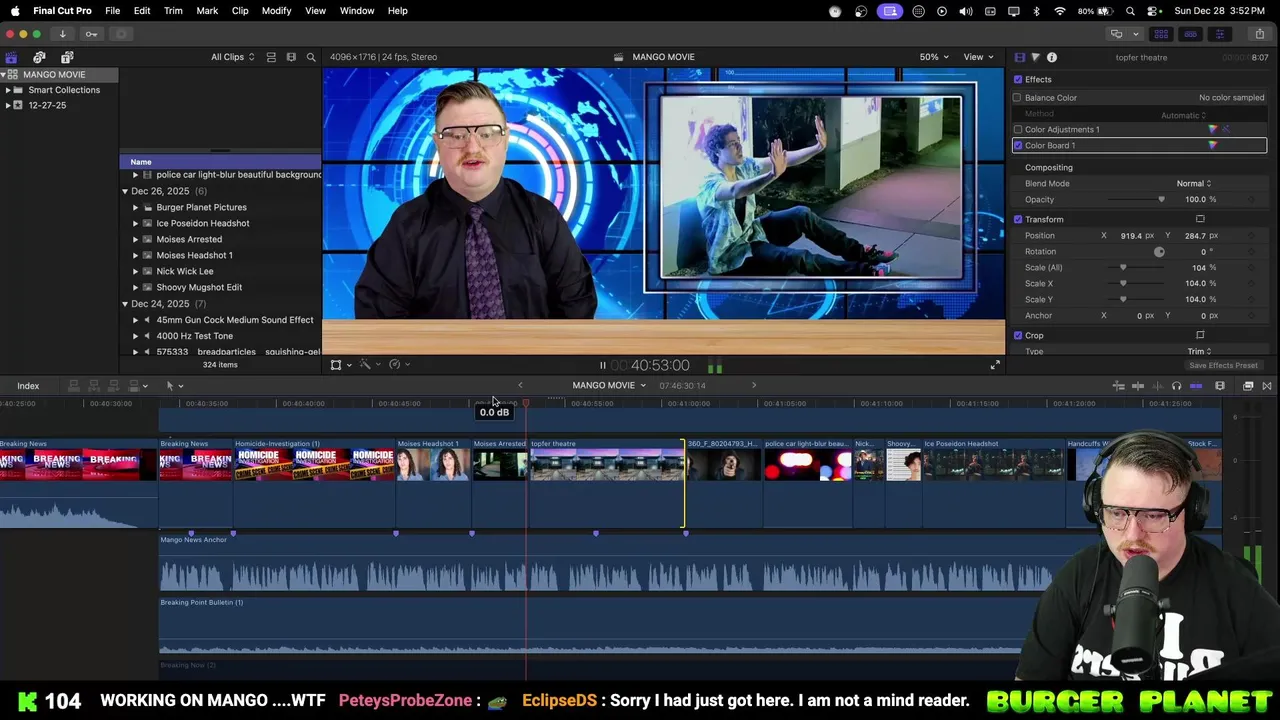Viewport: 1280px width, 720px height.
Task: Click the Share export icon
Action: (x=1260, y=34)
